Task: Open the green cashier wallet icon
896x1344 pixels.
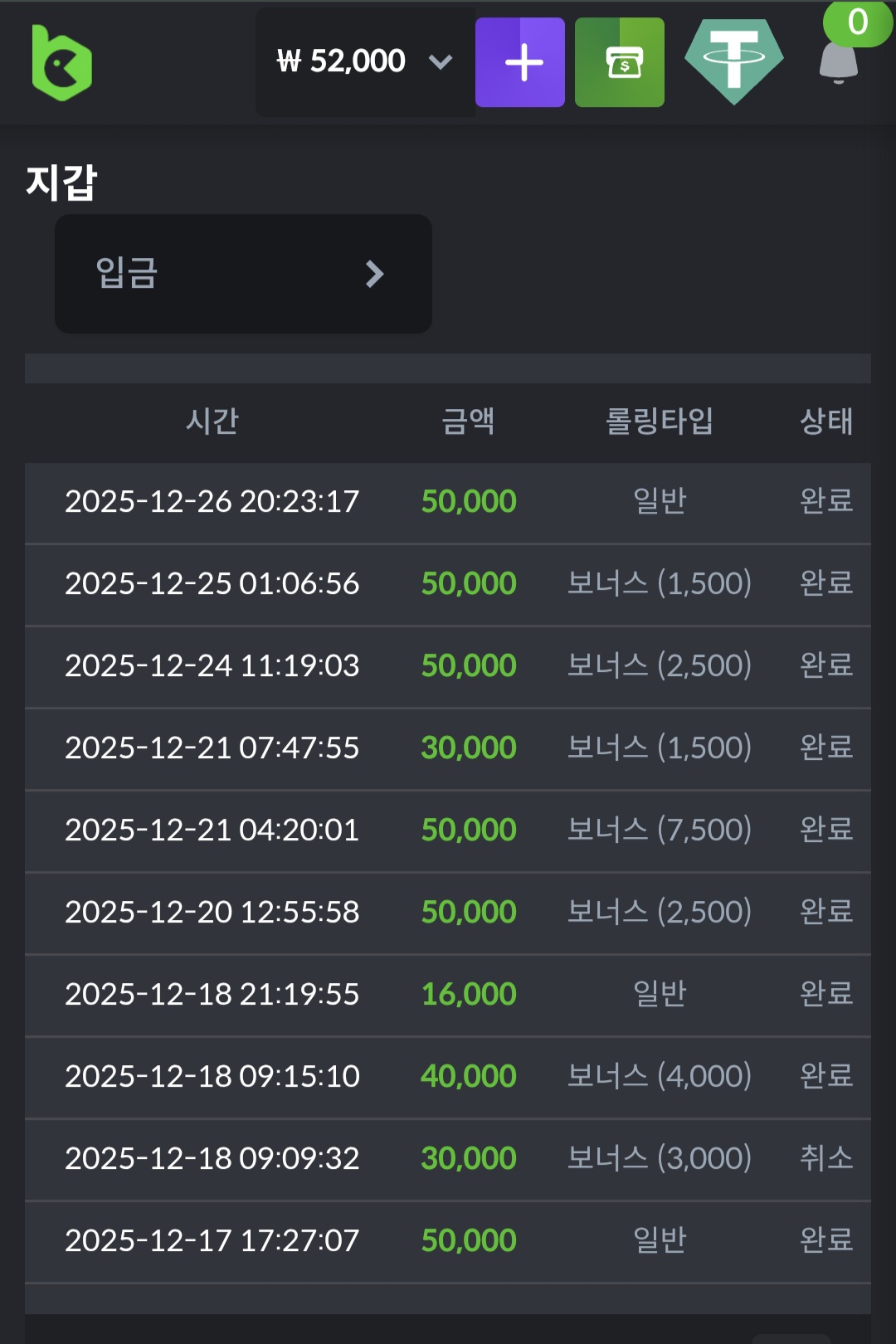Action: click(620, 63)
